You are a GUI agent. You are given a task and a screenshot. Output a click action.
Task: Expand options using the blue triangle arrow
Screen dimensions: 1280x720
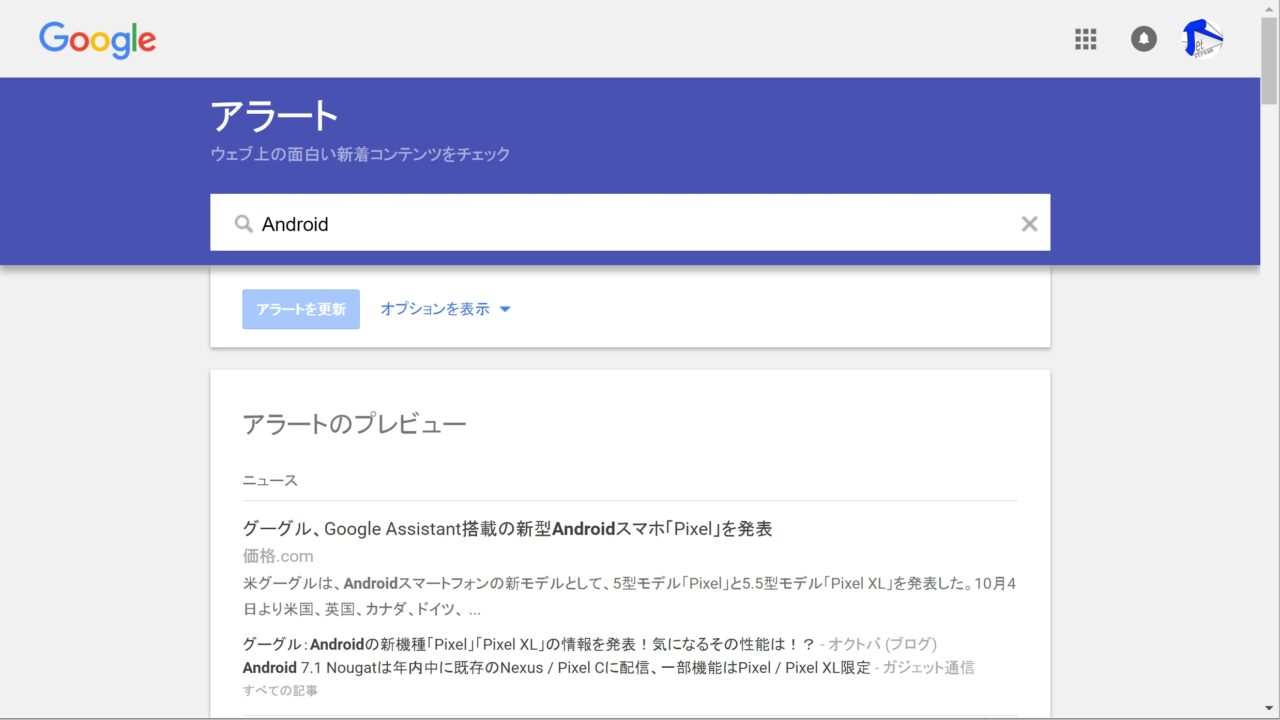[505, 309]
